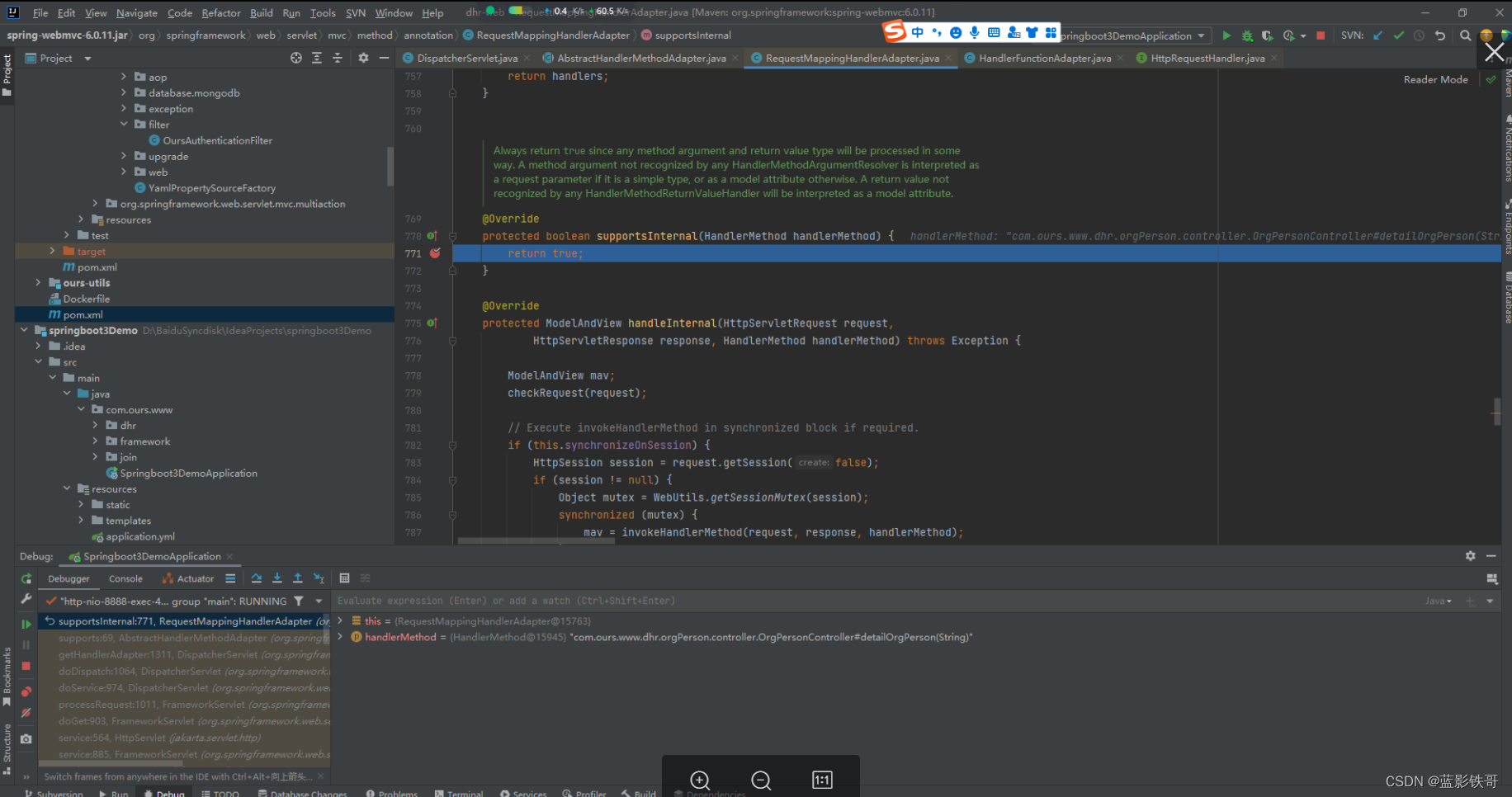Switch to Console tab in debugger
This screenshot has width=1512, height=797.
[x=125, y=578]
